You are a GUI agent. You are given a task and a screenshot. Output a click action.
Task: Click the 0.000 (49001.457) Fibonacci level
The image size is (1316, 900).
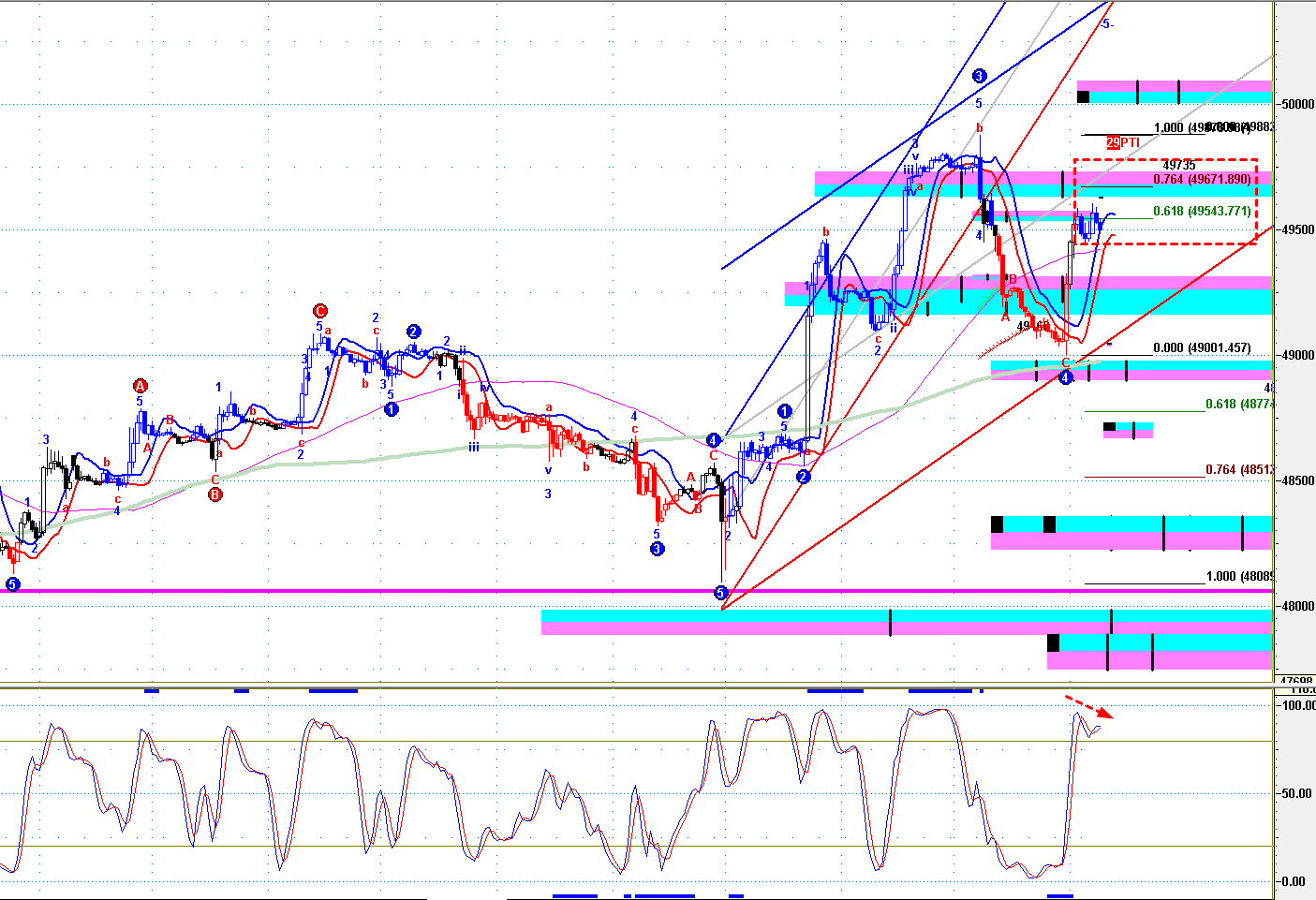[1201, 347]
